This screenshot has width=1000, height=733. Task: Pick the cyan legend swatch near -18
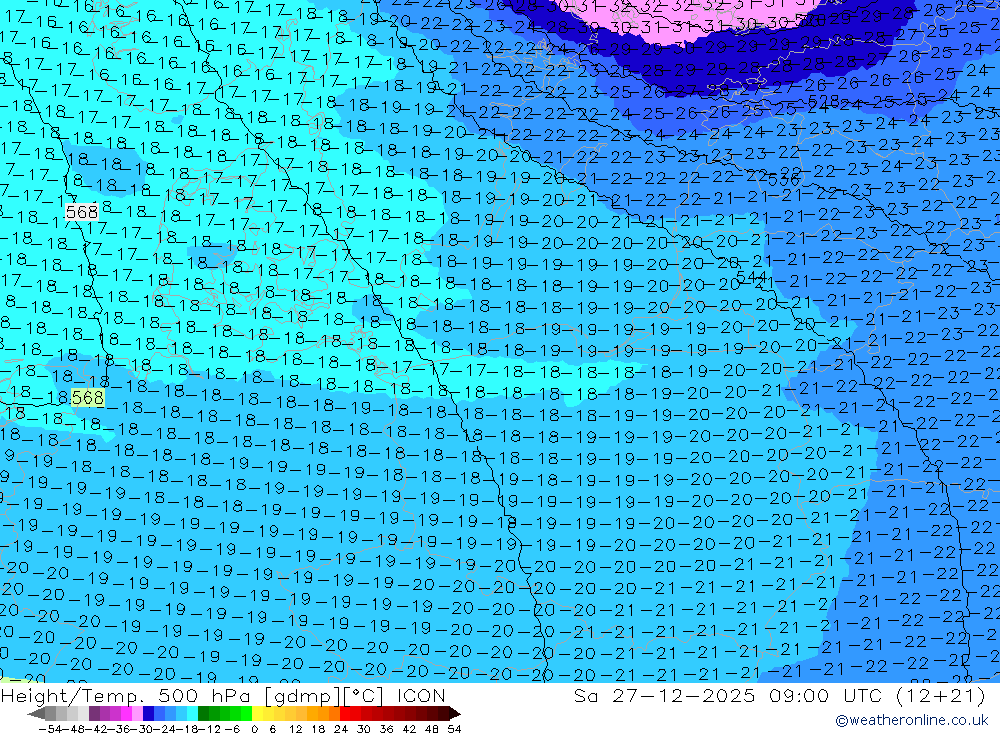[192, 714]
